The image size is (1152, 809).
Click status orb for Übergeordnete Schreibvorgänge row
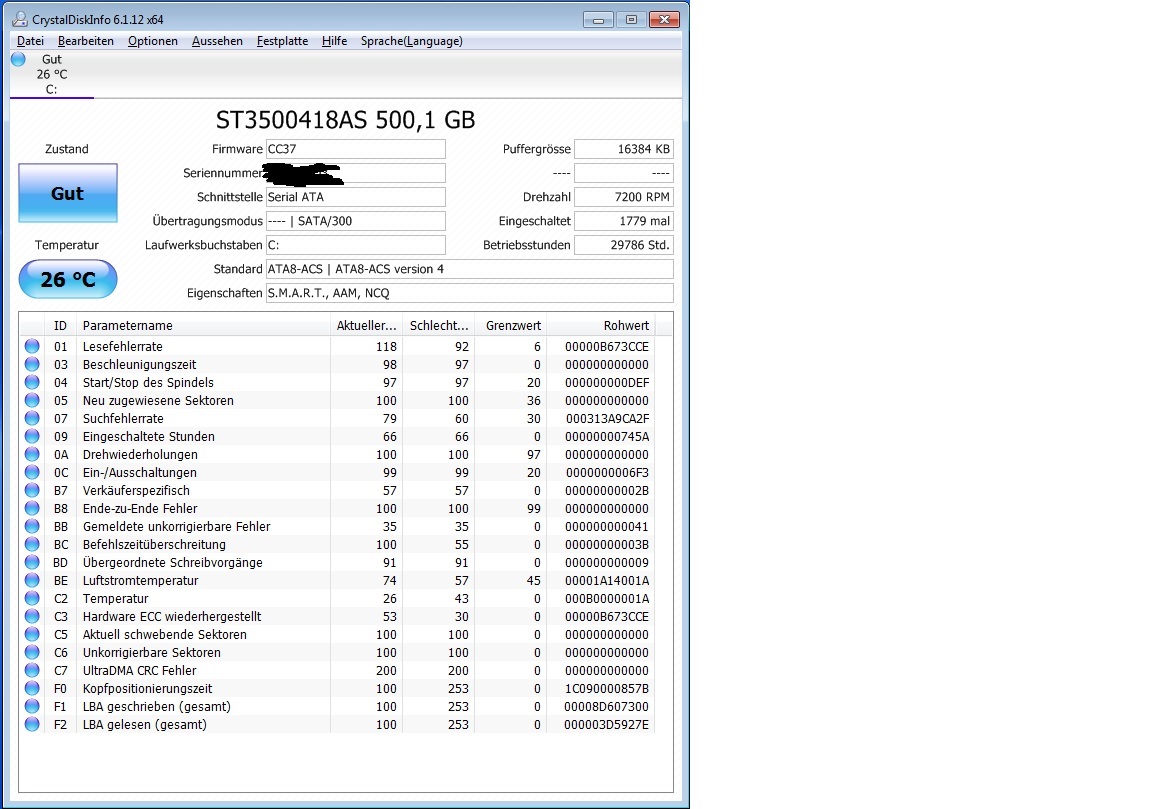pos(32,562)
